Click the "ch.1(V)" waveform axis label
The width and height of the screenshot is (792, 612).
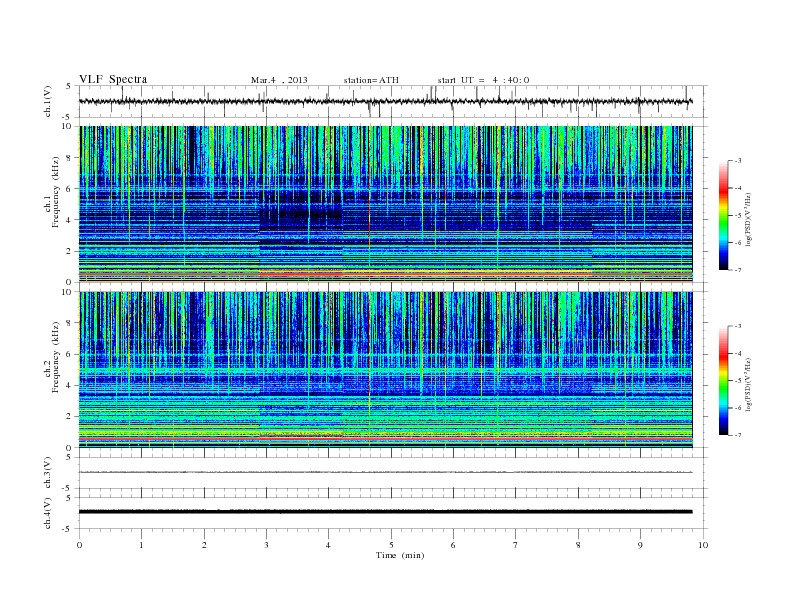(48, 101)
